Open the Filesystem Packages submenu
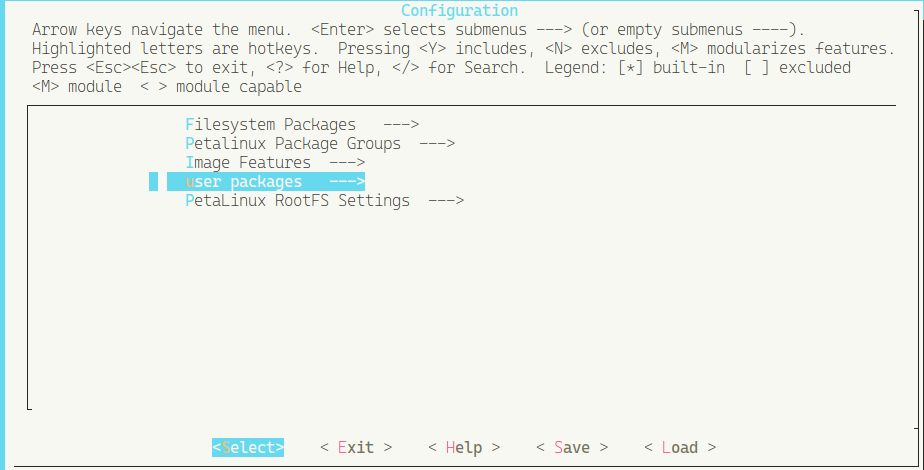The height and width of the screenshot is (470, 924). click(270, 125)
